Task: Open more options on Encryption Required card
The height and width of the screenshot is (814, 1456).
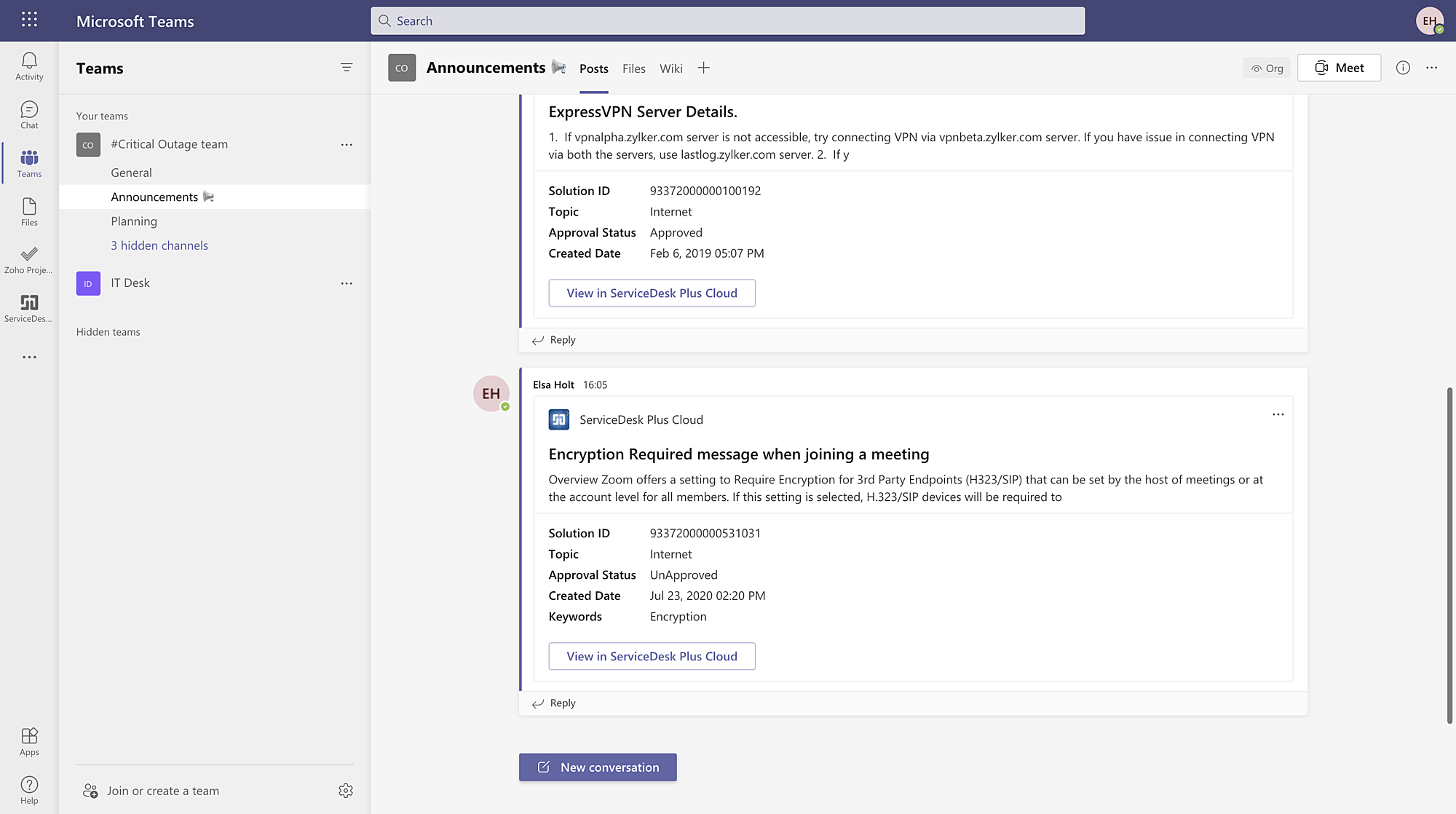Action: click(x=1278, y=414)
